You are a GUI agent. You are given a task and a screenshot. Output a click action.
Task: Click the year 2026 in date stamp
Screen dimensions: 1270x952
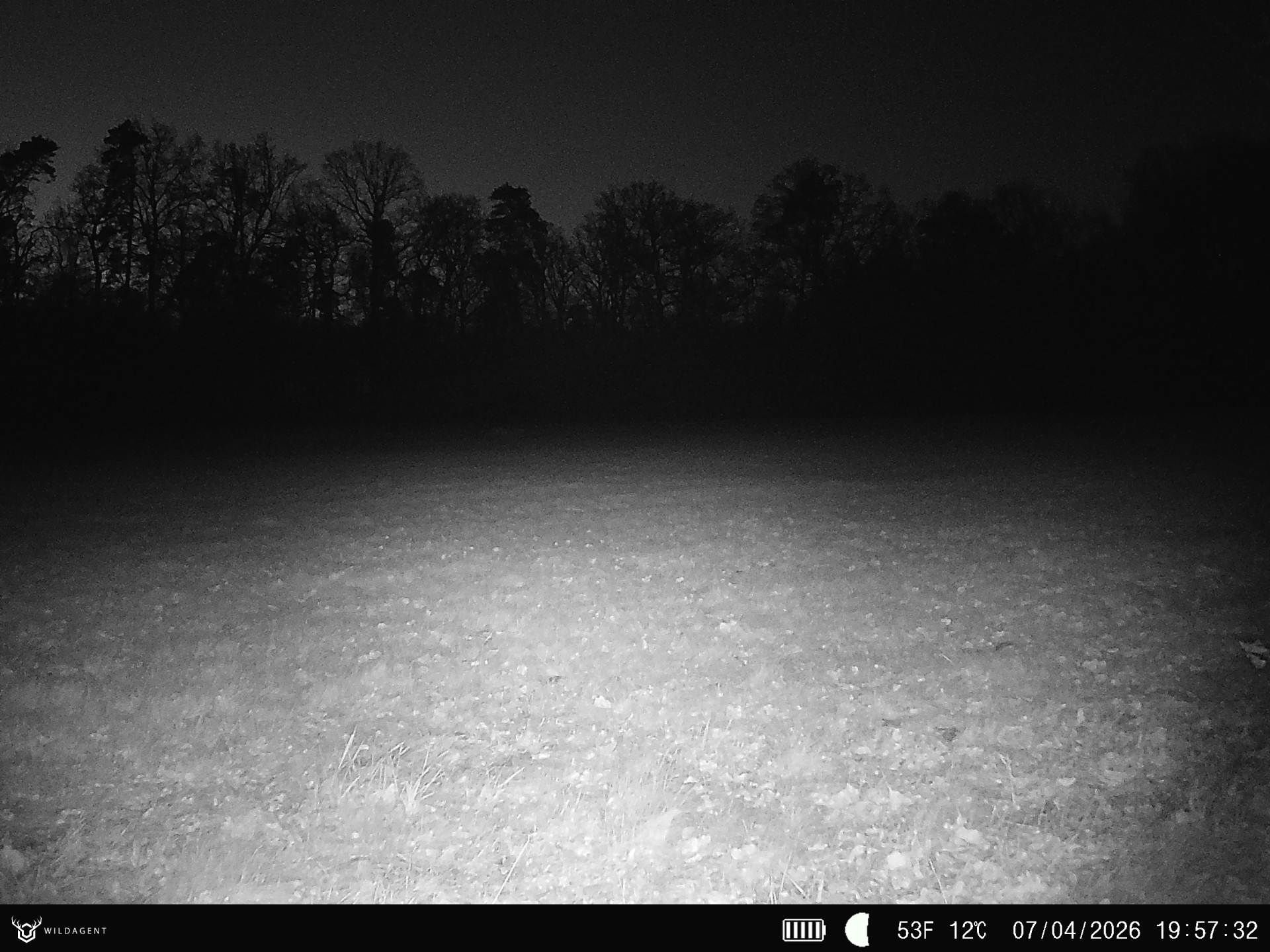tap(1115, 931)
